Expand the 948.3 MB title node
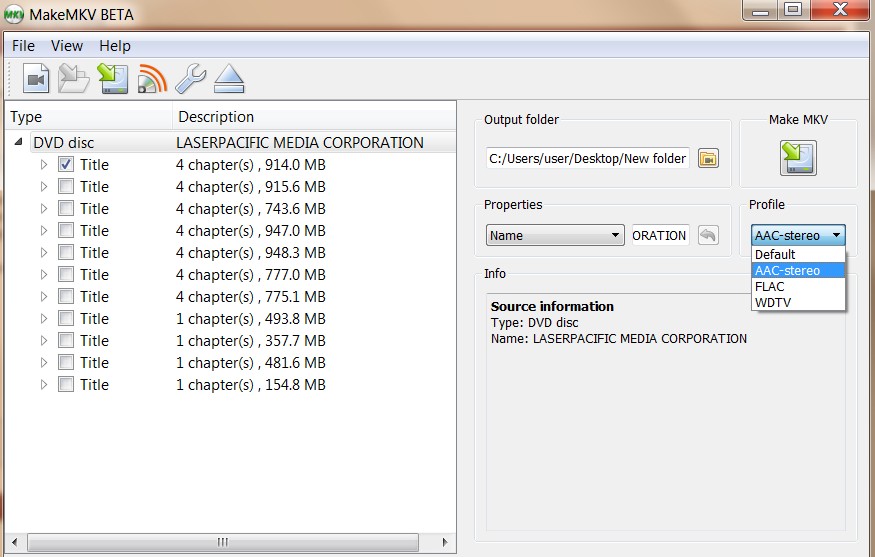875x557 pixels. click(44, 253)
